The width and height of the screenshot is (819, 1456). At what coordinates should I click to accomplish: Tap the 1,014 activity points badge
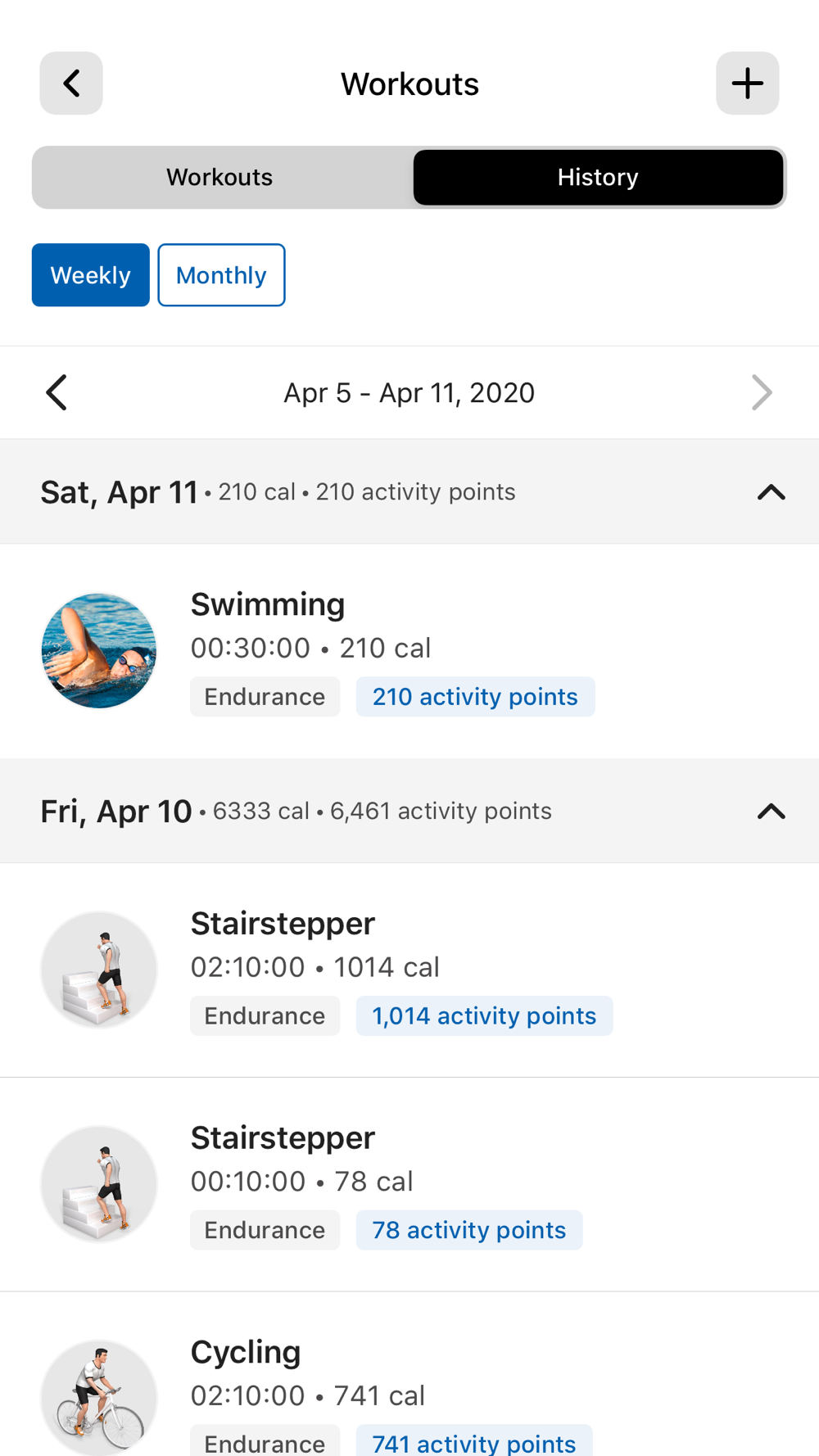tap(484, 1016)
